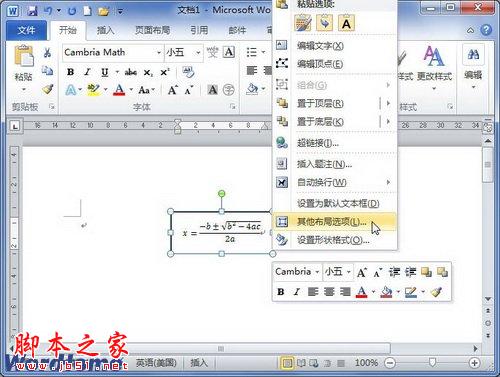Viewport: 500px width, 377px height.
Task: Click the Undo icon in quick access toolbar
Action: click(48, 11)
